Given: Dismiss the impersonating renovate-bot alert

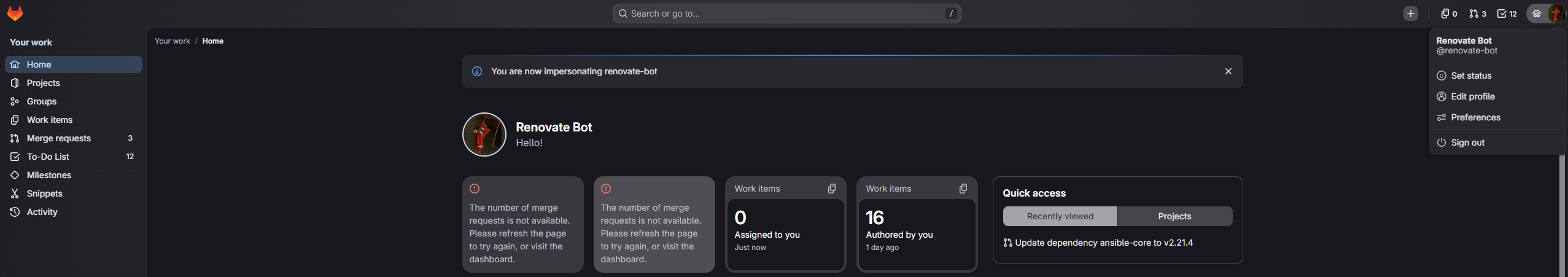Looking at the screenshot, I should point(1228,71).
